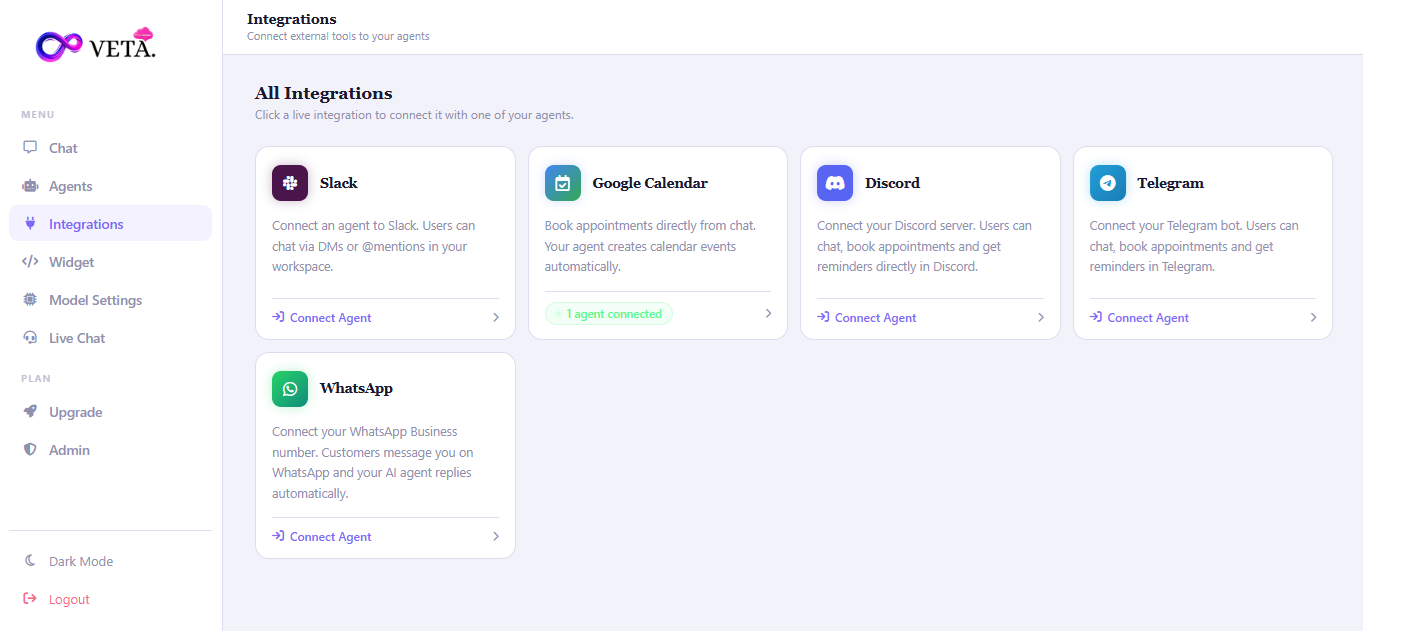Click the Discord card title
1412x631 pixels.
(x=892, y=183)
